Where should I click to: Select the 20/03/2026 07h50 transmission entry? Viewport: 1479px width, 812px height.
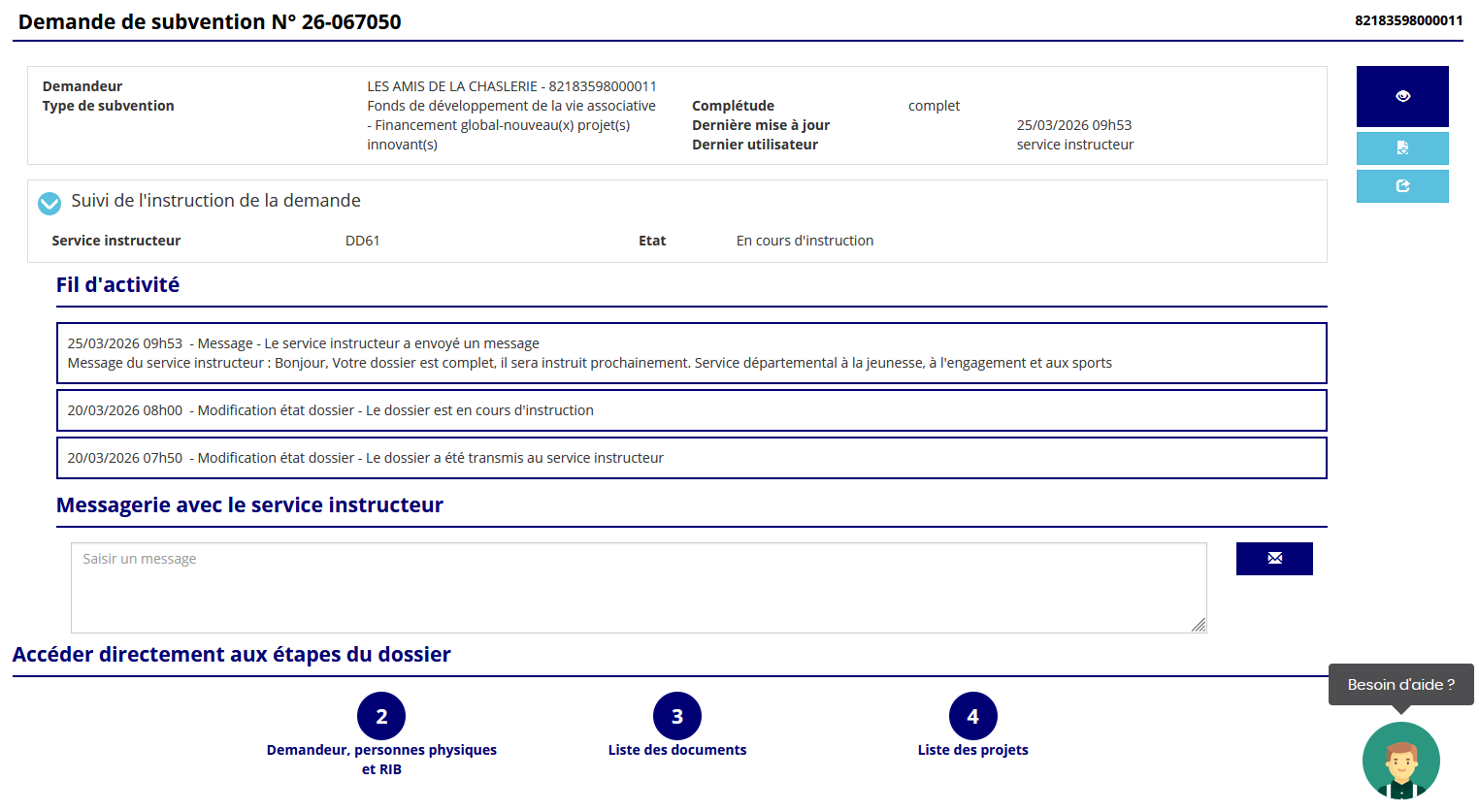point(691,458)
